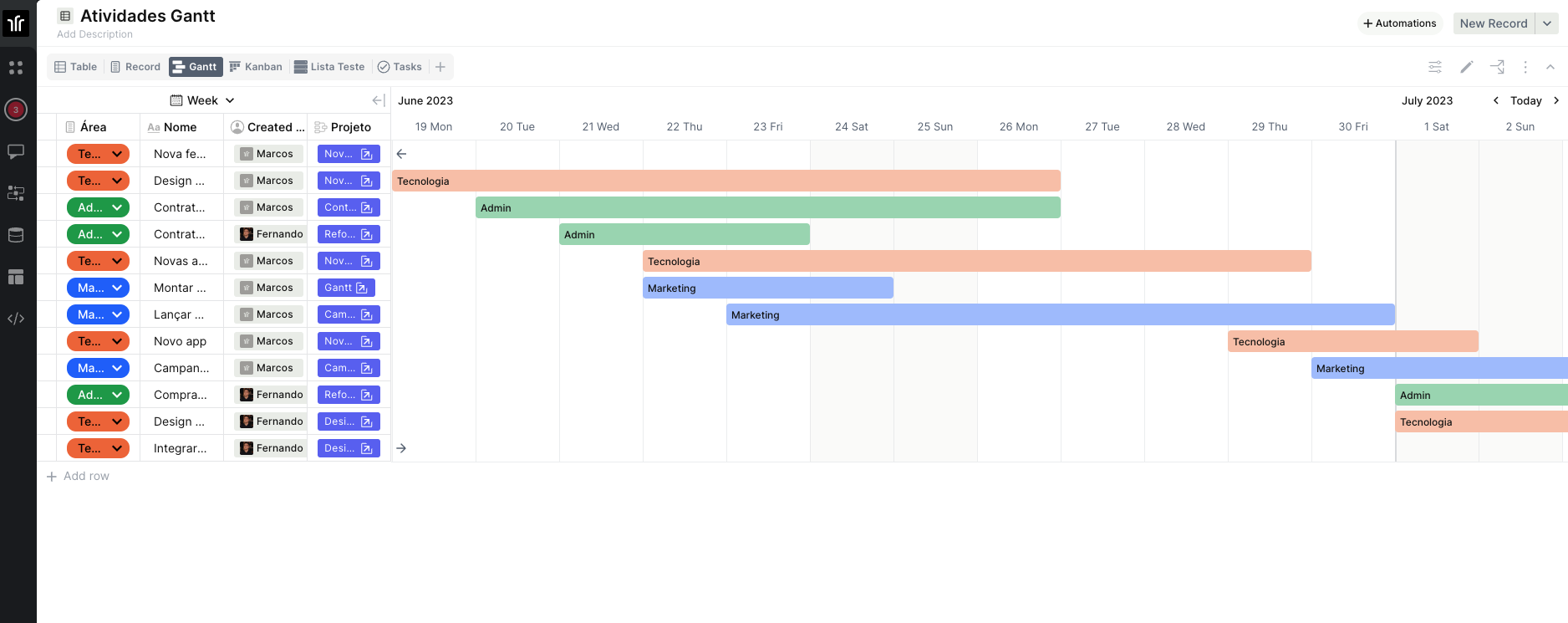Viewport: 1568px width, 623px height.
Task: Expand the New Record dropdown arrow
Action: click(x=1547, y=23)
